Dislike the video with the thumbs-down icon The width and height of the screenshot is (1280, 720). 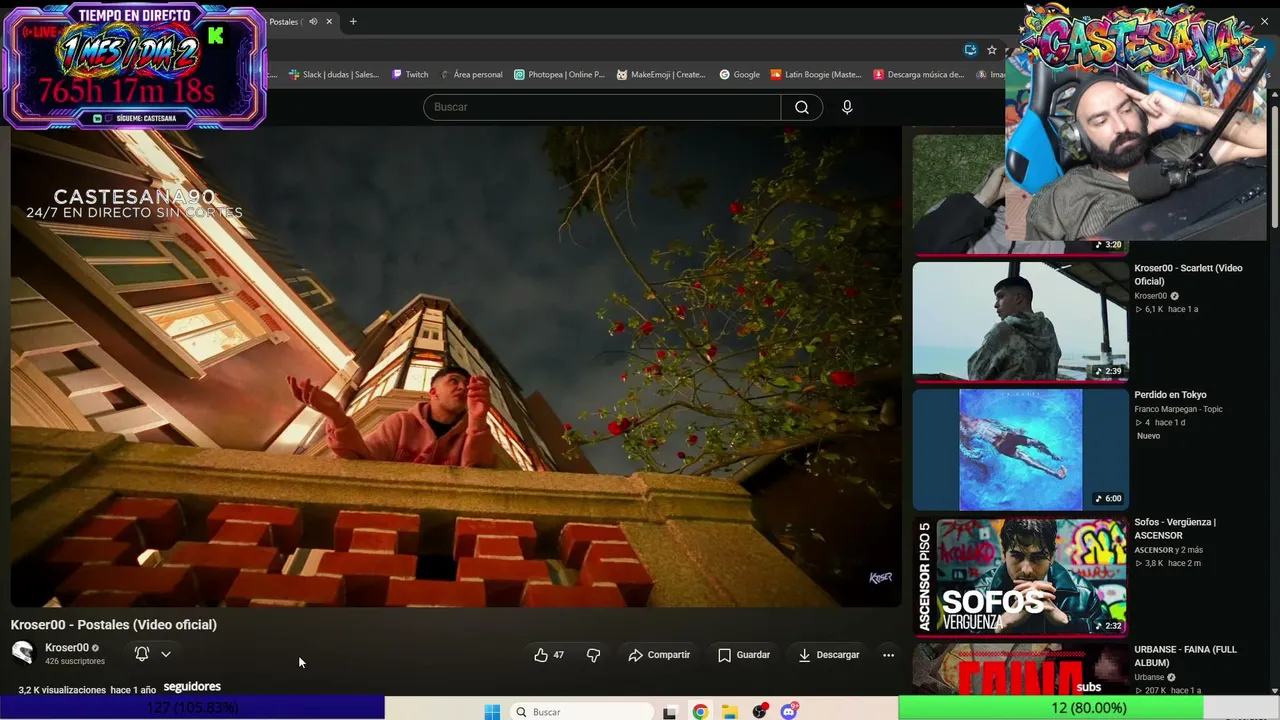(593, 655)
